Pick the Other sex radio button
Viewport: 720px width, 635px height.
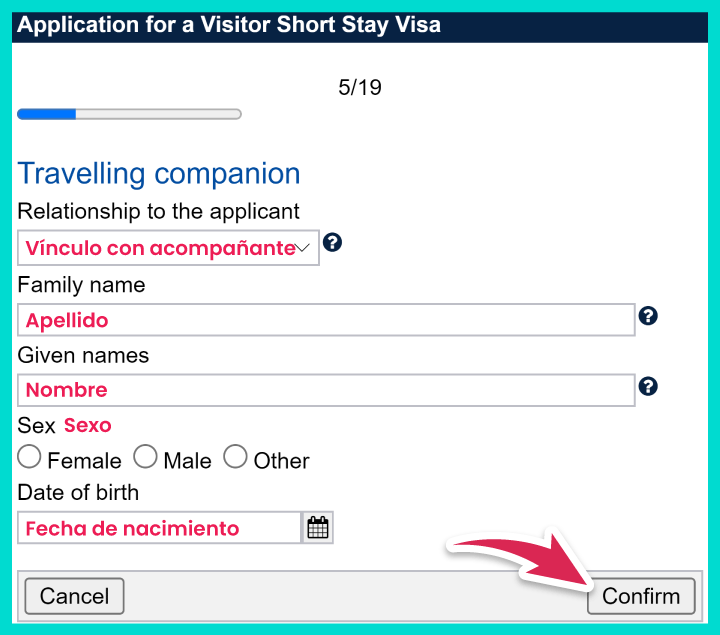[x=235, y=458]
